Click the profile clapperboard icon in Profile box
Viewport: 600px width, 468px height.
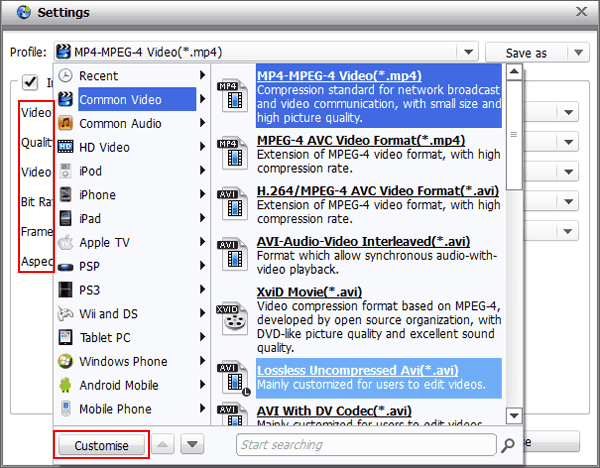pos(64,52)
